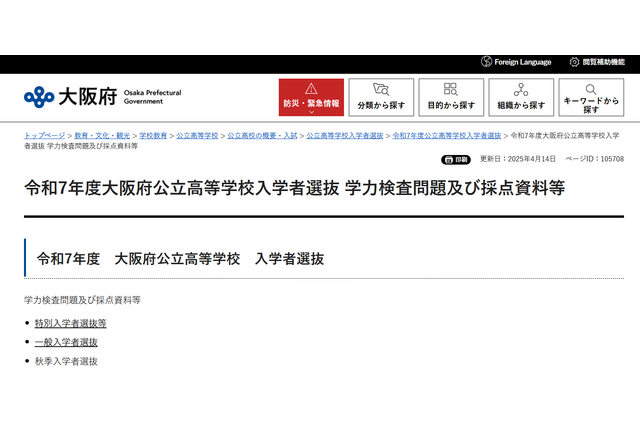Click the 目的から探す menu label

[x=451, y=105]
